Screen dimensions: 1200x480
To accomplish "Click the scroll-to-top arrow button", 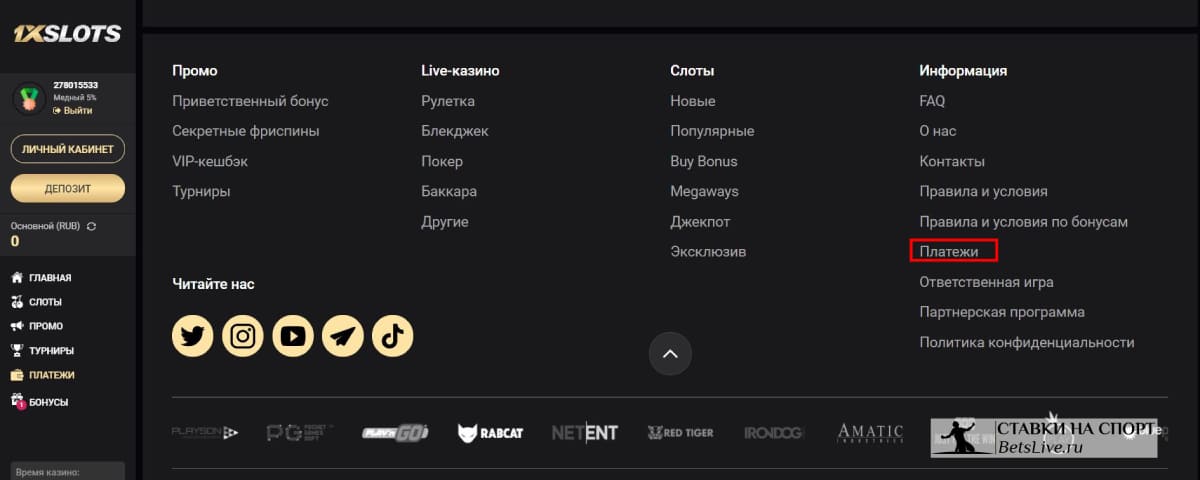I will pos(670,353).
